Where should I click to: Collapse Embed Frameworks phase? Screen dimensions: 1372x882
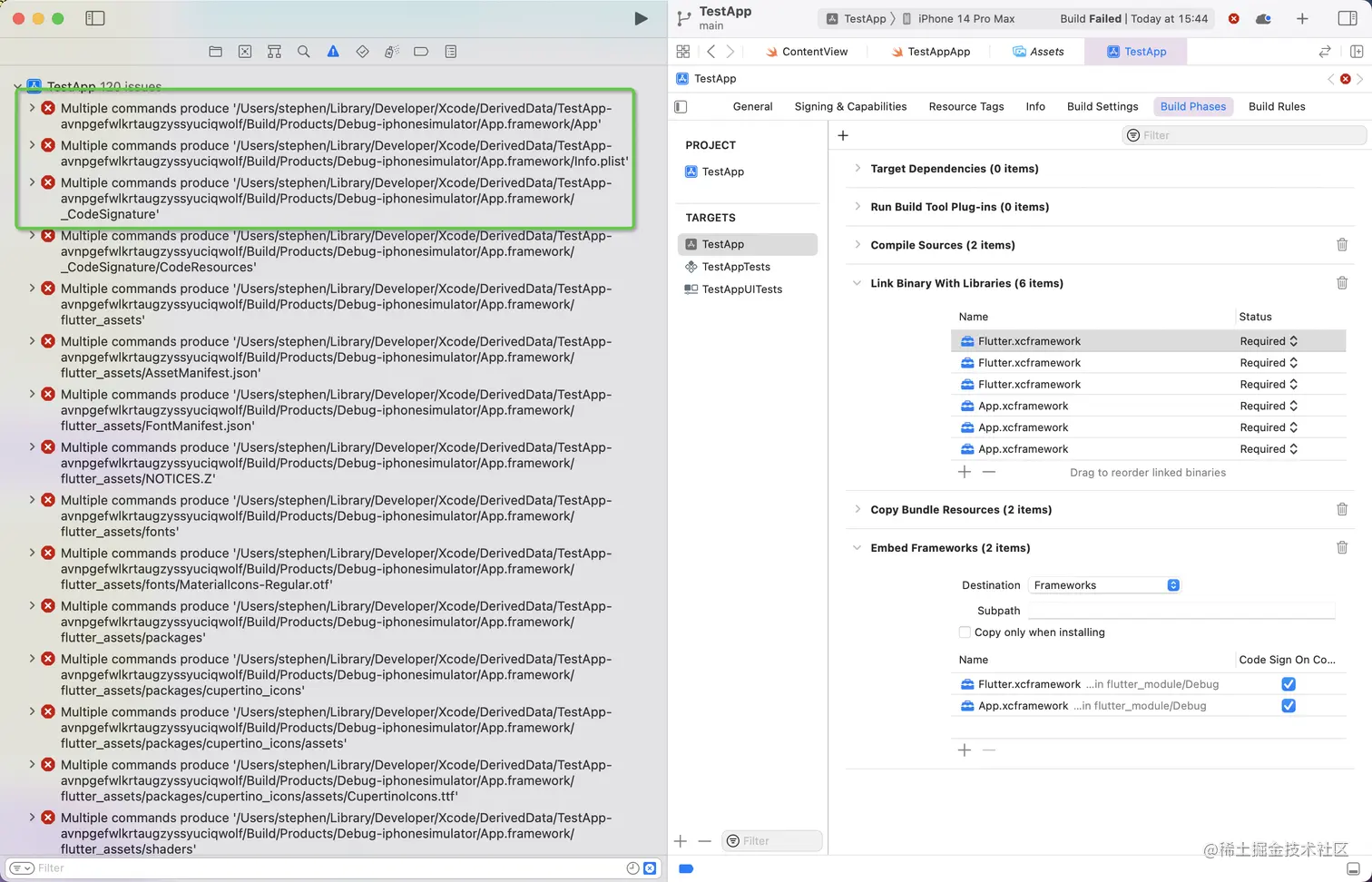[857, 547]
